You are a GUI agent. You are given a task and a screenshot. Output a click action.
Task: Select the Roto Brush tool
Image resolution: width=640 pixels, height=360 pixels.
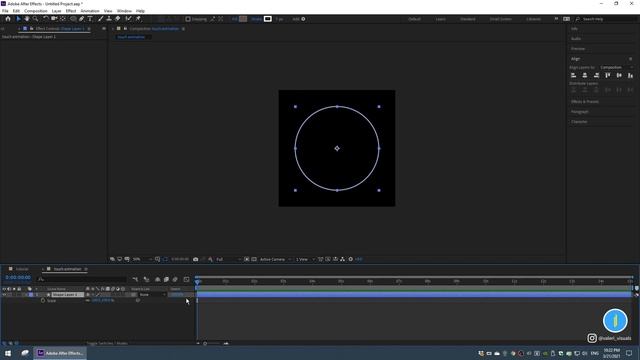click(129, 19)
